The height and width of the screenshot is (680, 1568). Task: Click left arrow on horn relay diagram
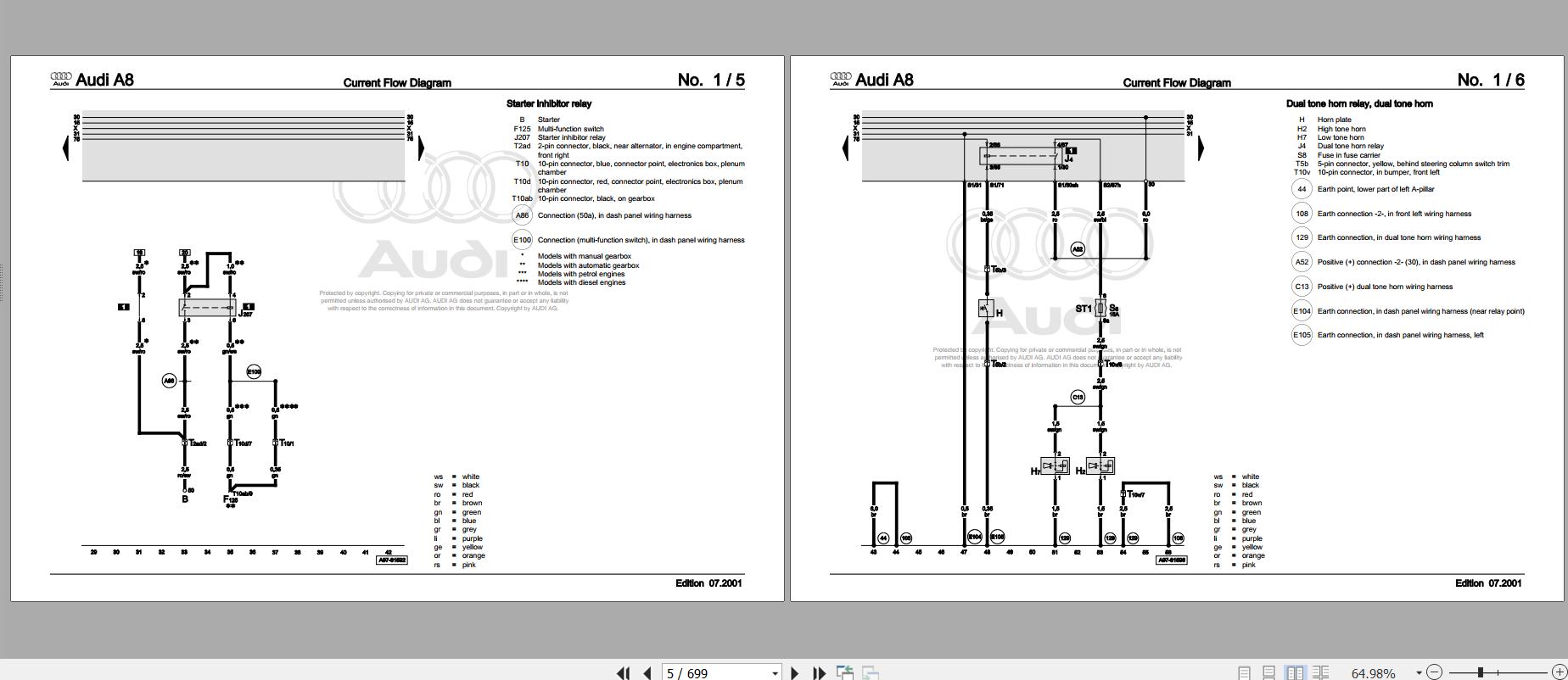click(x=845, y=148)
